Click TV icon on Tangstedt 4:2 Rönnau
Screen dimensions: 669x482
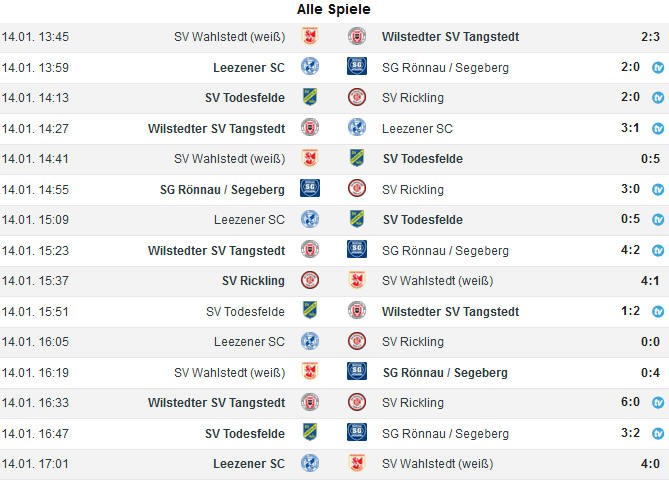pos(658,250)
